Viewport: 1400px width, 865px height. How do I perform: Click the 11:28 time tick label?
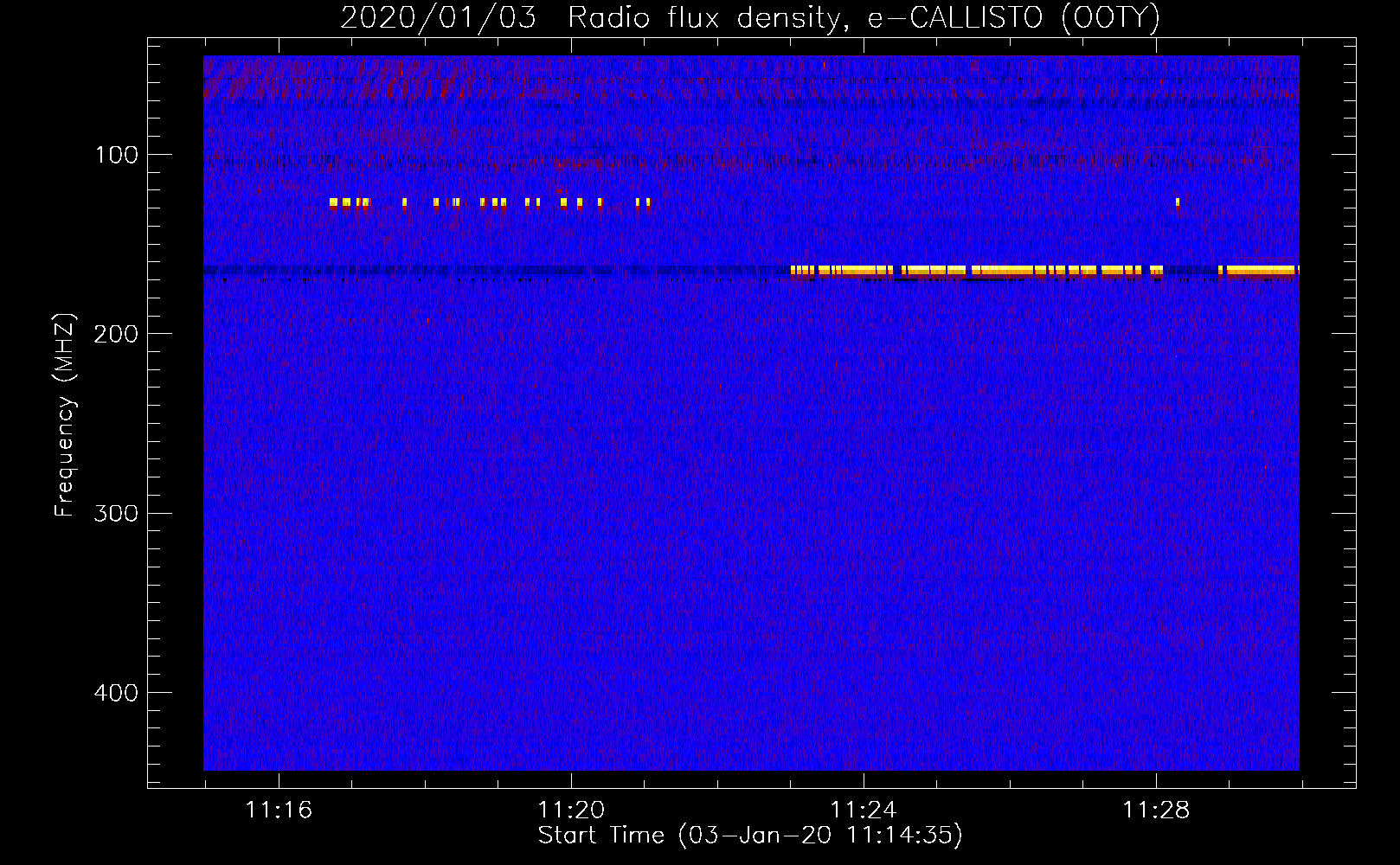1156,811
